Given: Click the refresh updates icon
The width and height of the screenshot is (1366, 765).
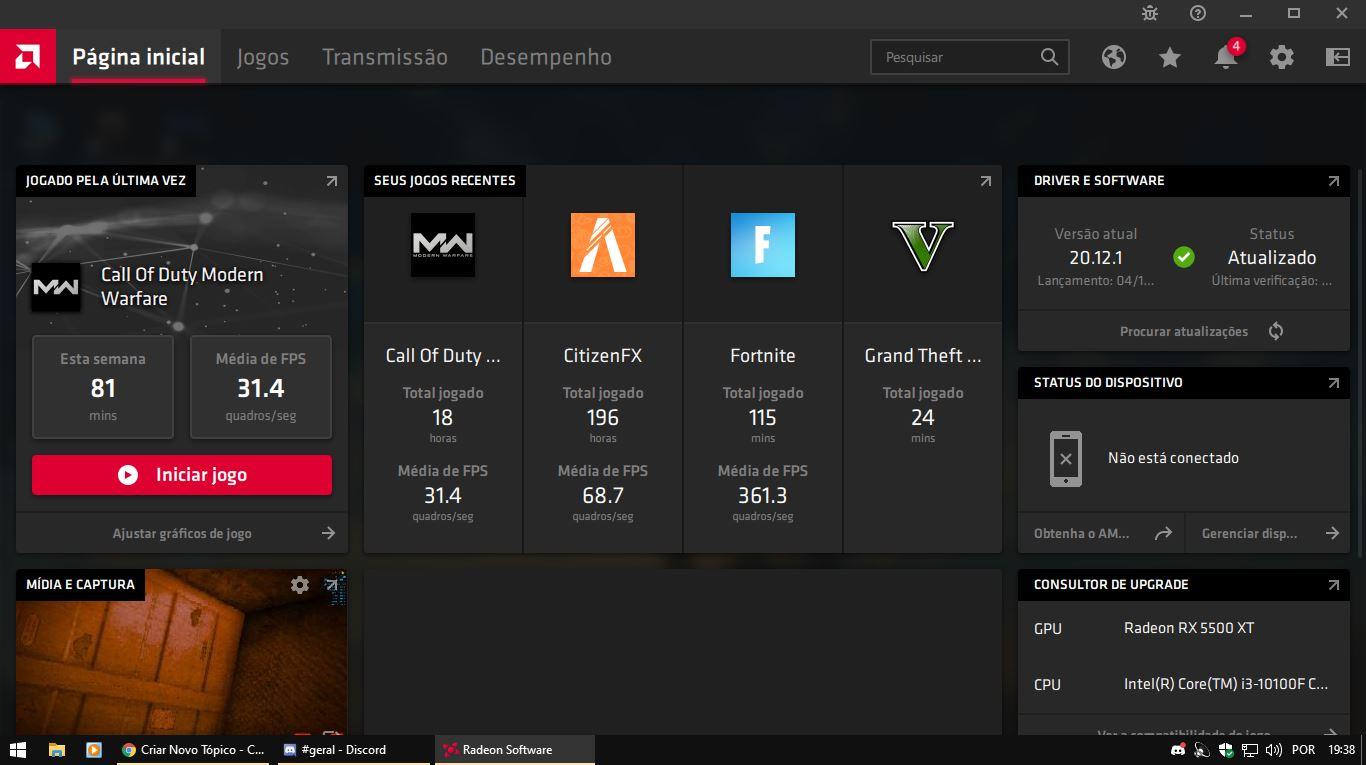Looking at the screenshot, I should 1276,331.
